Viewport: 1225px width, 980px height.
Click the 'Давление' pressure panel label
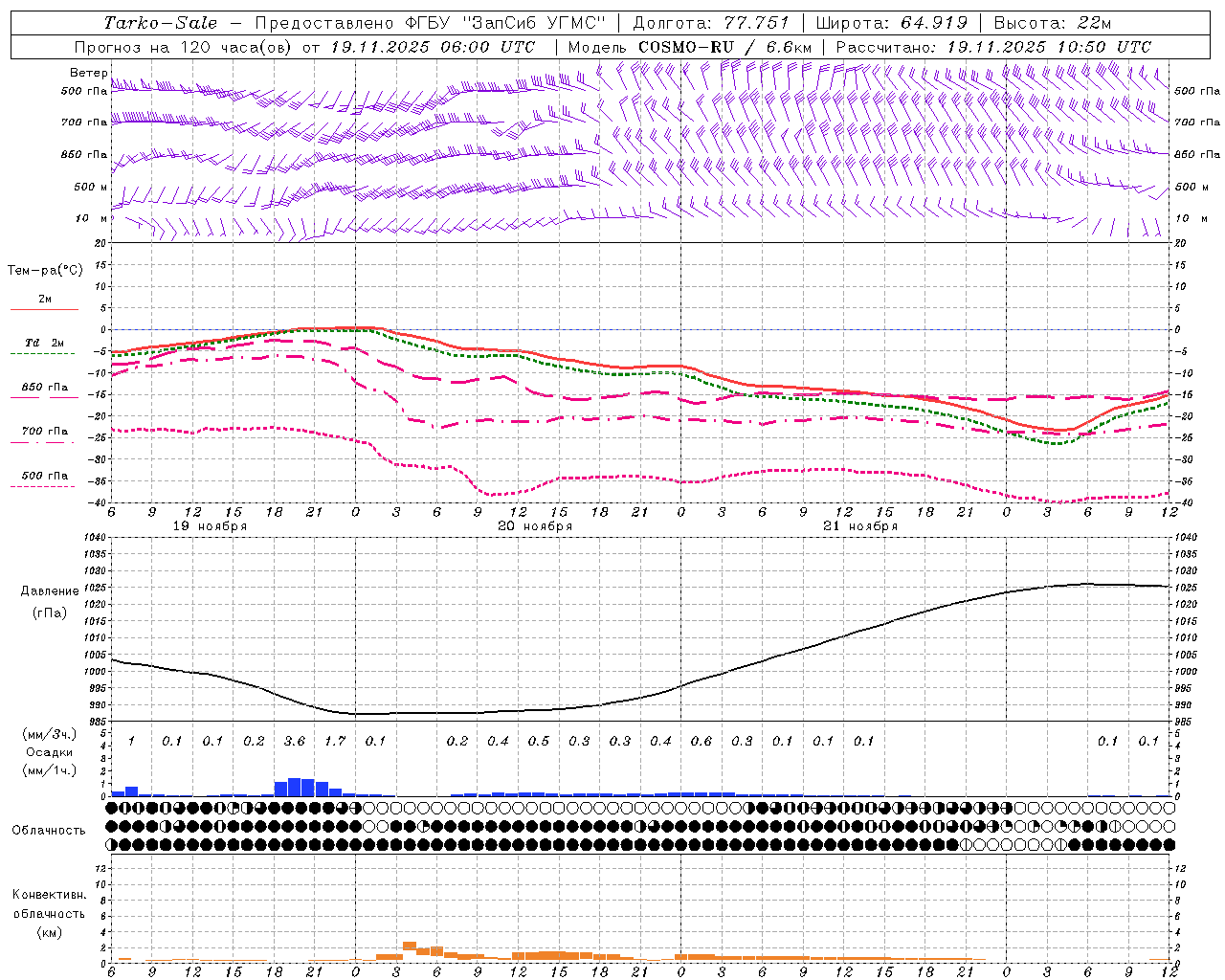tap(50, 591)
